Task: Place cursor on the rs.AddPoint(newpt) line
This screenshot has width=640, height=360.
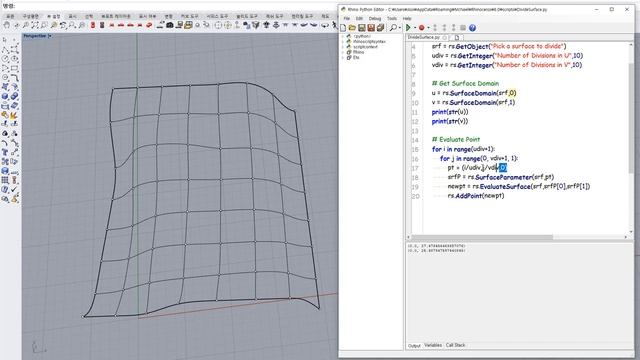Action: (476, 196)
